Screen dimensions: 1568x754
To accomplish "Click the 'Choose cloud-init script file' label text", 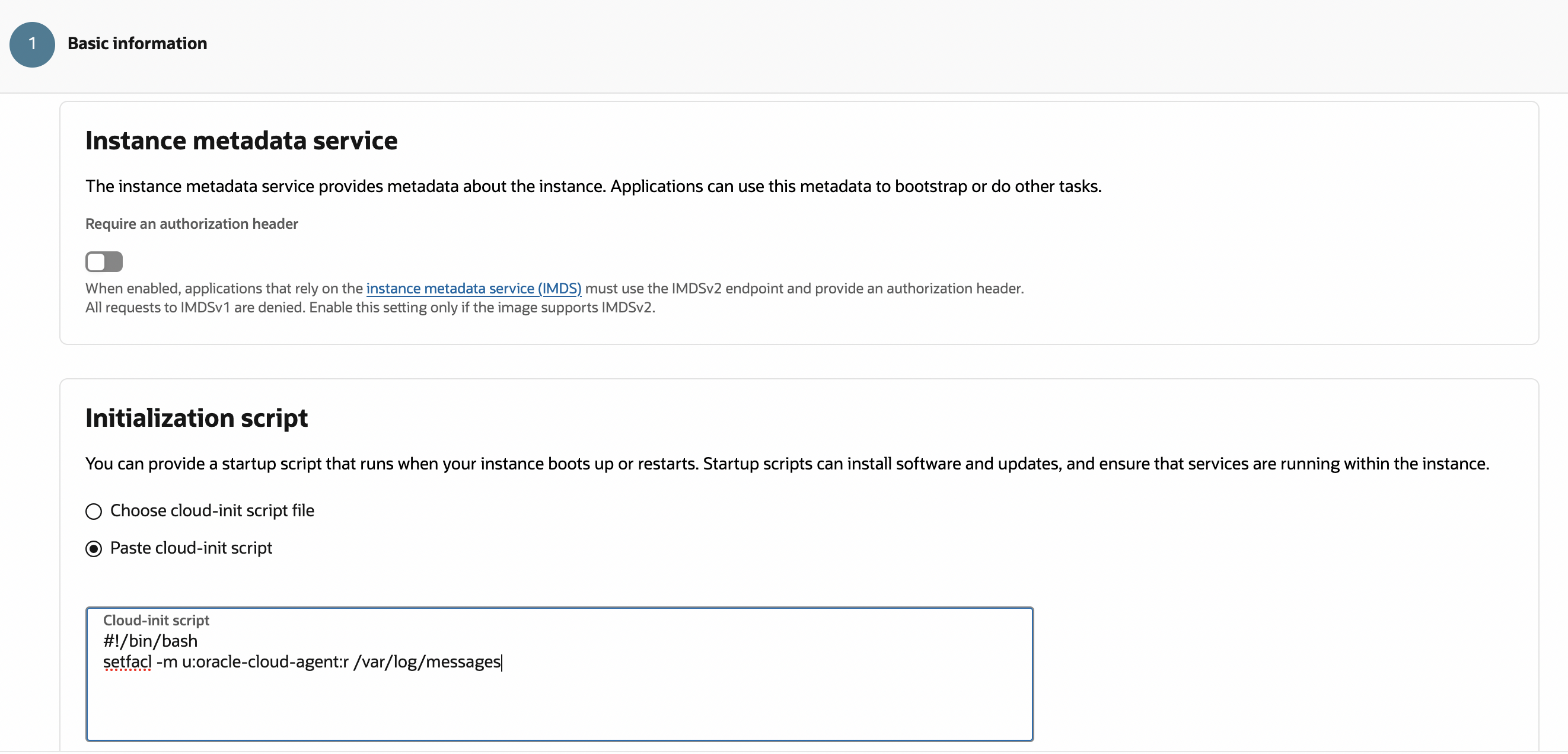I will click(x=212, y=510).
